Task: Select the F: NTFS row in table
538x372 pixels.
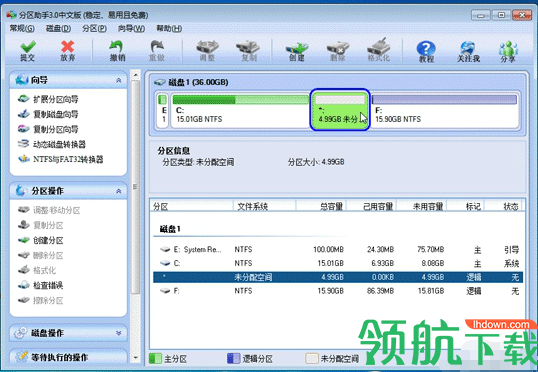Action: [338, 291]
